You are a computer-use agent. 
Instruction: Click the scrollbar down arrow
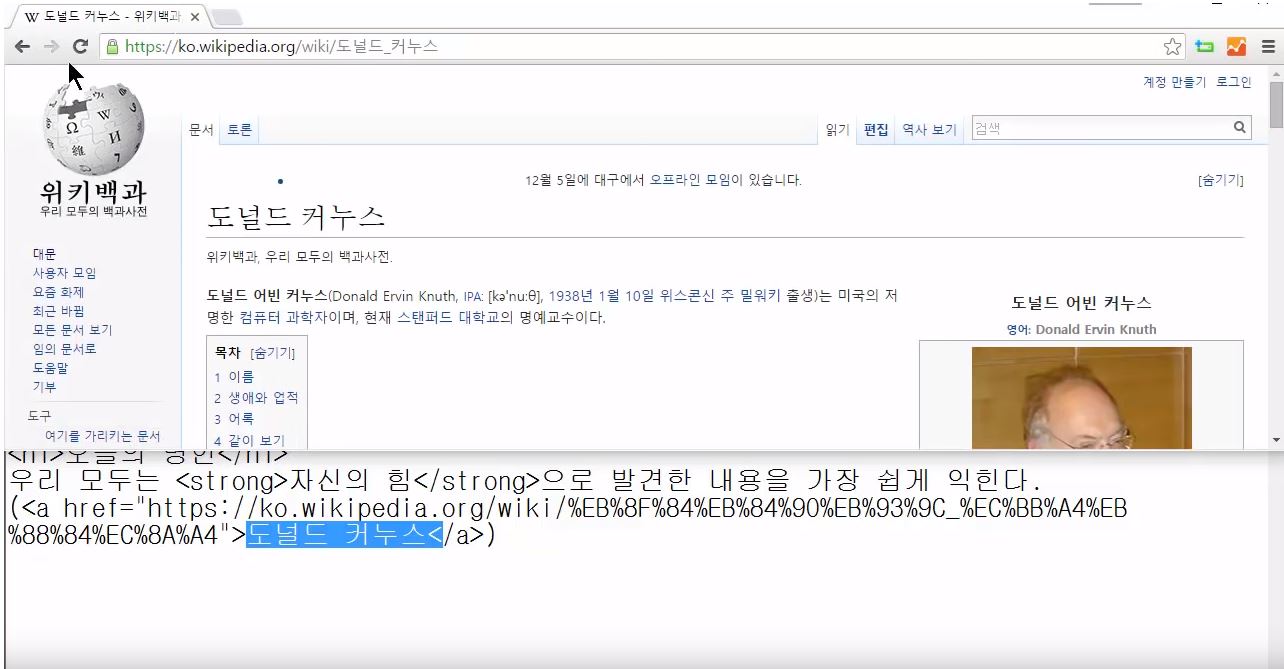1276,440
